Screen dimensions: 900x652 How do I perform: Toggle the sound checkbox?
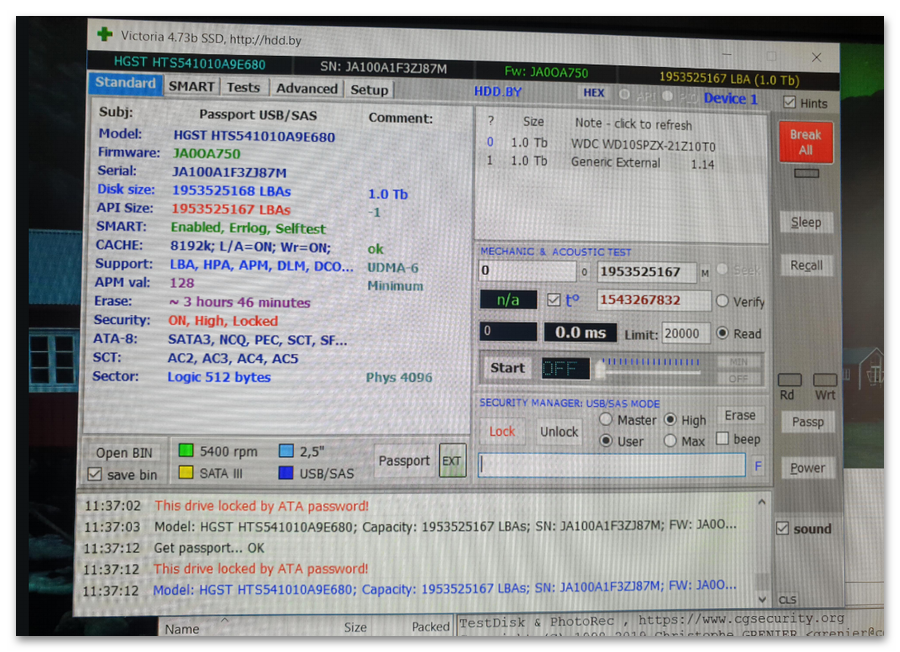click(782, 528)
